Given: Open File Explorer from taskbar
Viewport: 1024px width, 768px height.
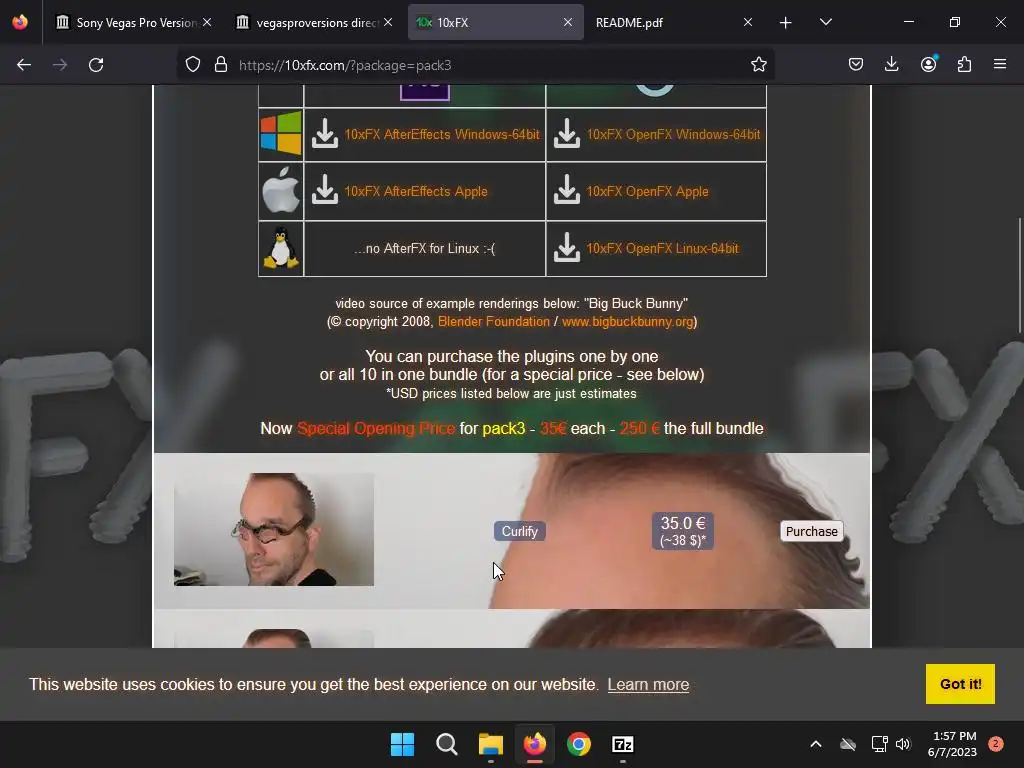Looking at the screenshot, I should [490, 744].
